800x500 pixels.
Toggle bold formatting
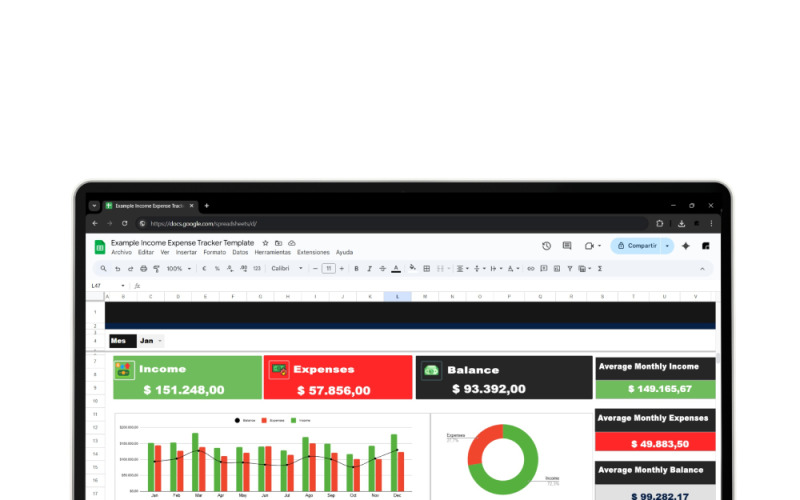click(356, 268)
